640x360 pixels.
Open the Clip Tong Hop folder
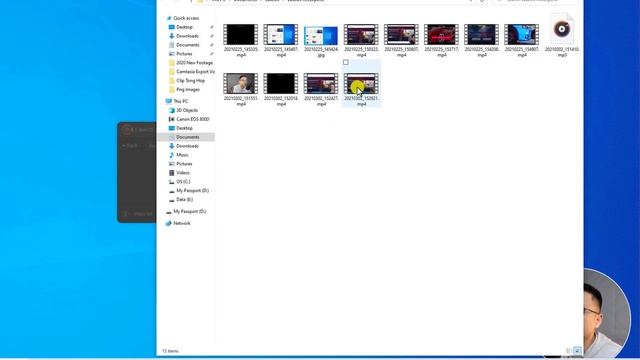(x=187, y=81)
